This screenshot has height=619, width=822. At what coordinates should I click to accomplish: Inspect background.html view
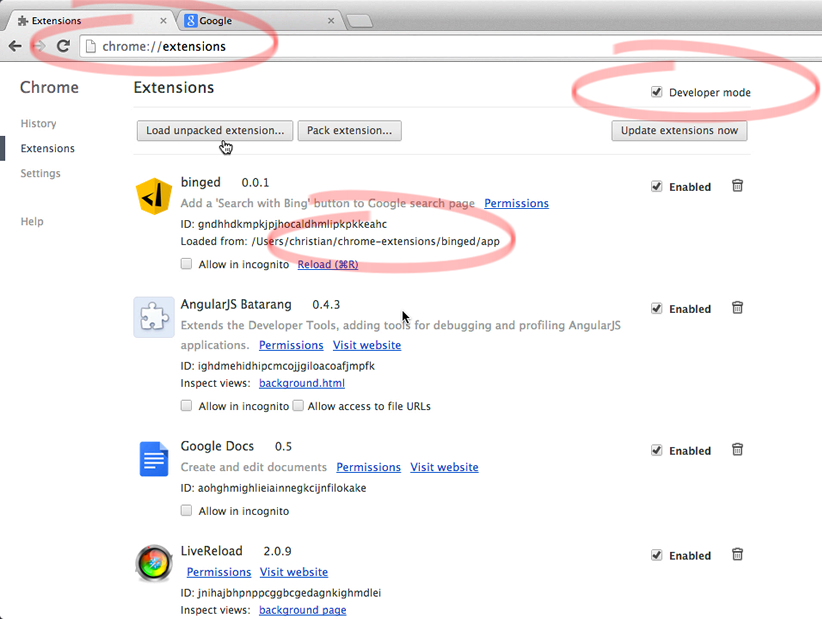coord(302,383)
